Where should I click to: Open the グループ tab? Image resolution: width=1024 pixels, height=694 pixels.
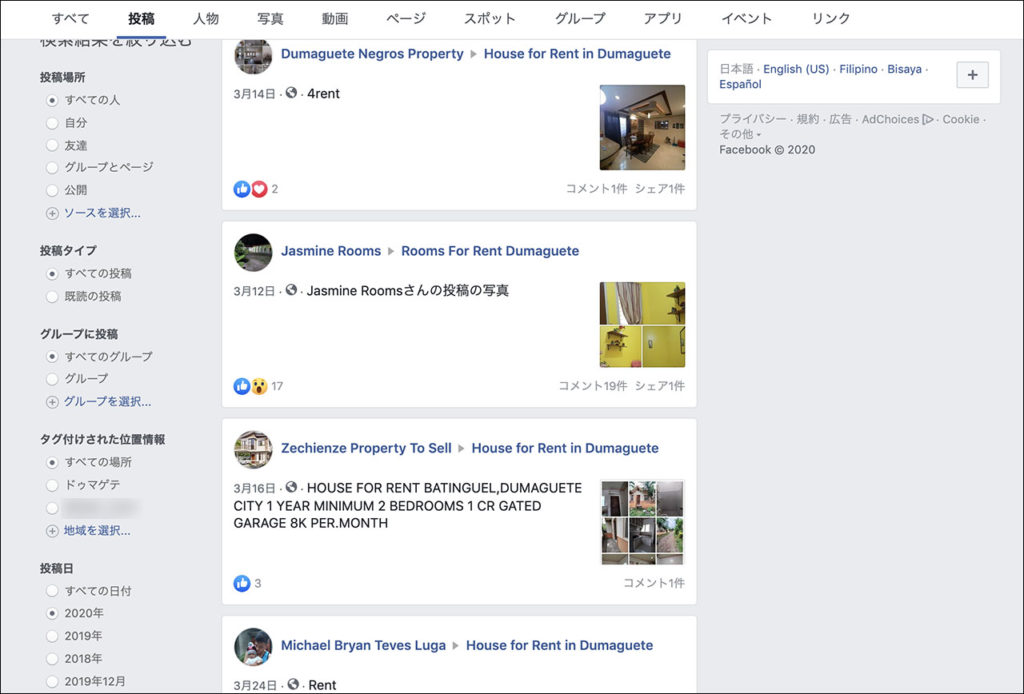click(x=580, y=18)
